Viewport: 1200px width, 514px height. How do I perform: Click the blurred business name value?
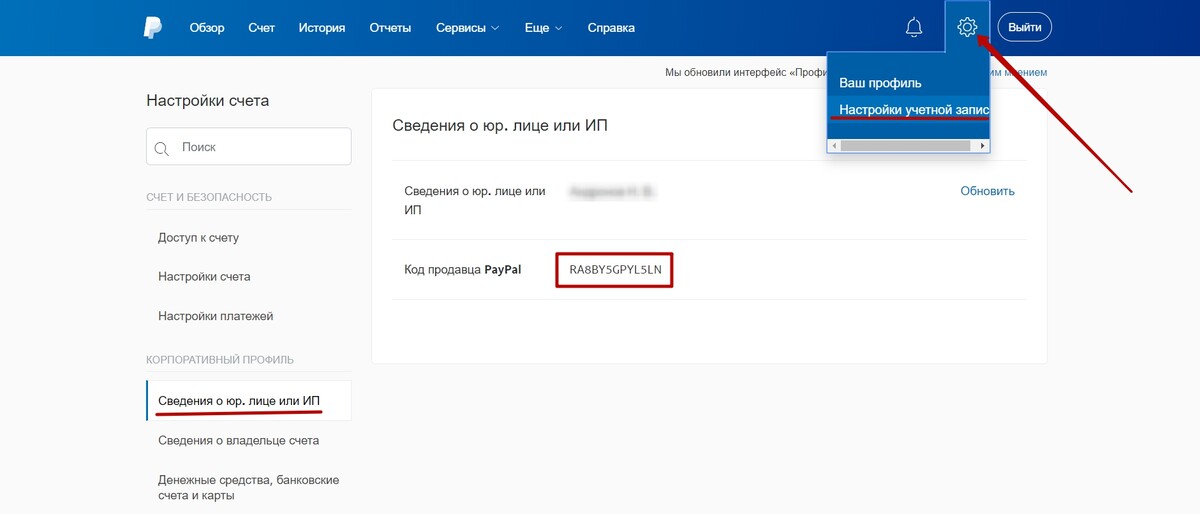(610, 191)
